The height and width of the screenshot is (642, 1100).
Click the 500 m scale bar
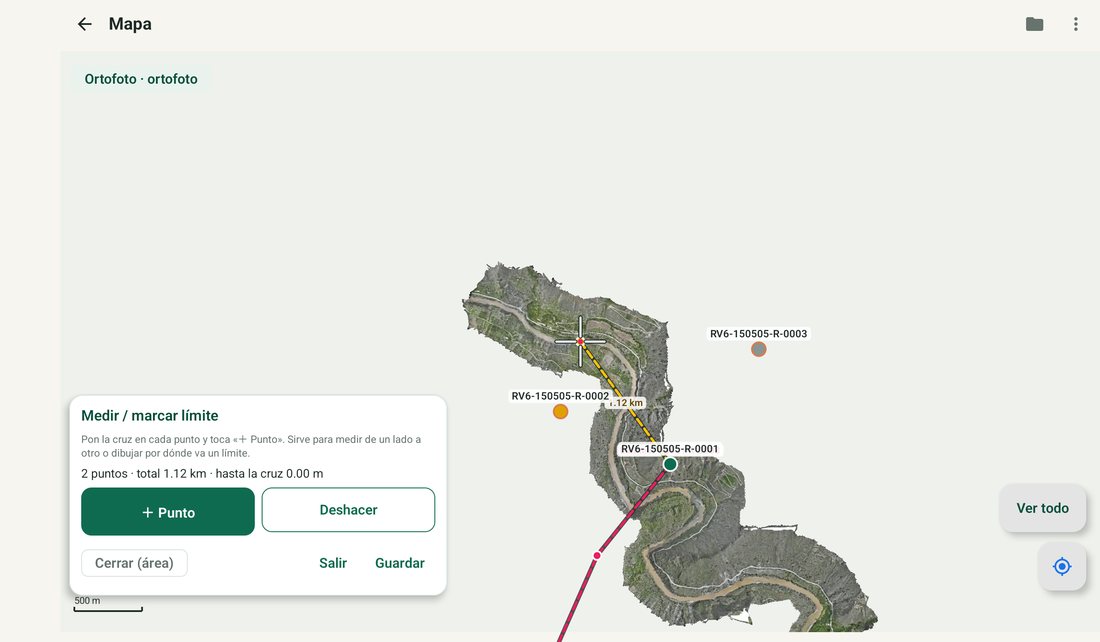[108, 604]
